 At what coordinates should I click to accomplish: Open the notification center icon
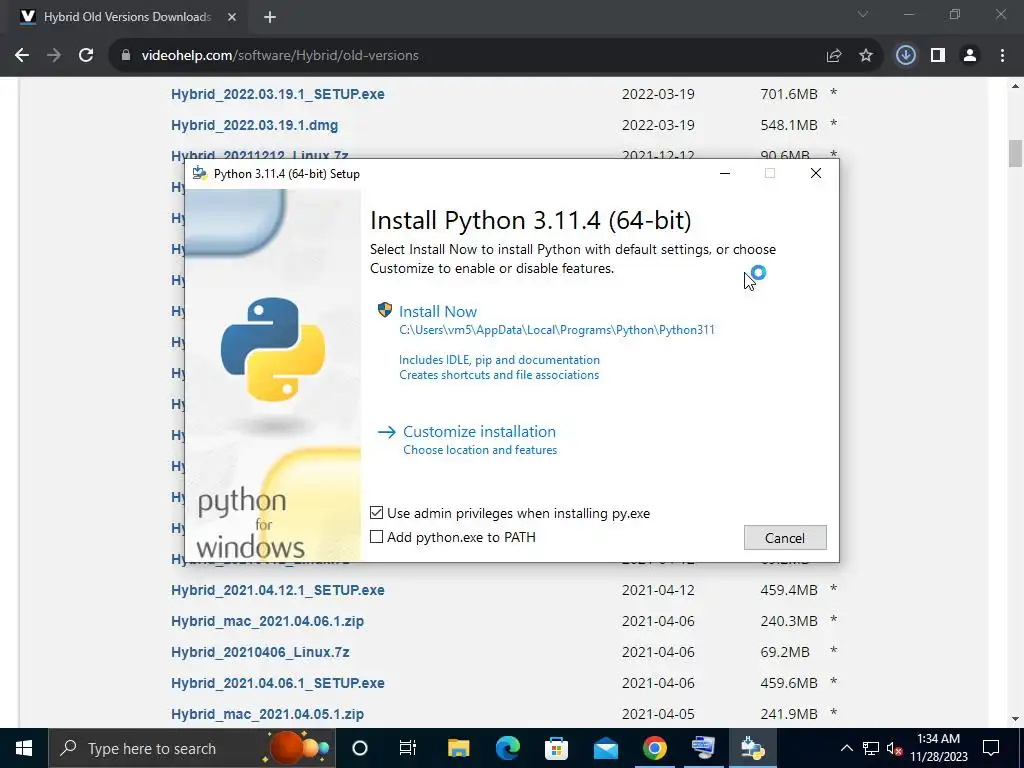point(991,748)
